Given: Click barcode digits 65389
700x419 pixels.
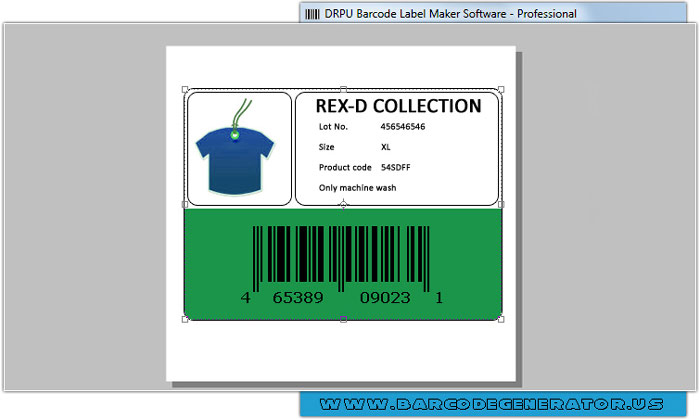Looking at the screenshot, I should pos(298,298).
